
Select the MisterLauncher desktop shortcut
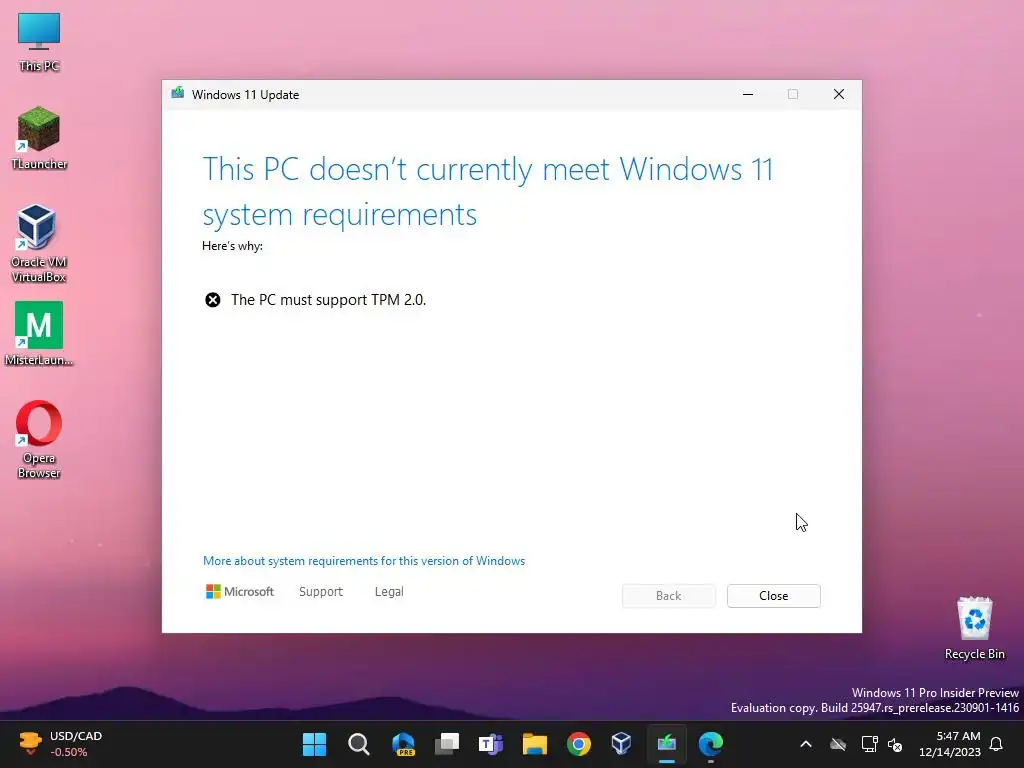coord(39,334)
